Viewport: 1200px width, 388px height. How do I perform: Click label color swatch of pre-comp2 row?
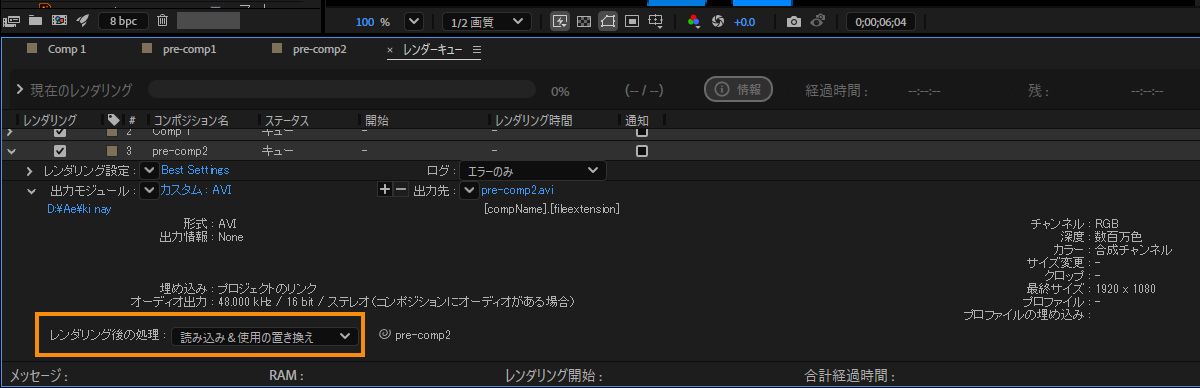pyautogui.click(x=112, y=151)
